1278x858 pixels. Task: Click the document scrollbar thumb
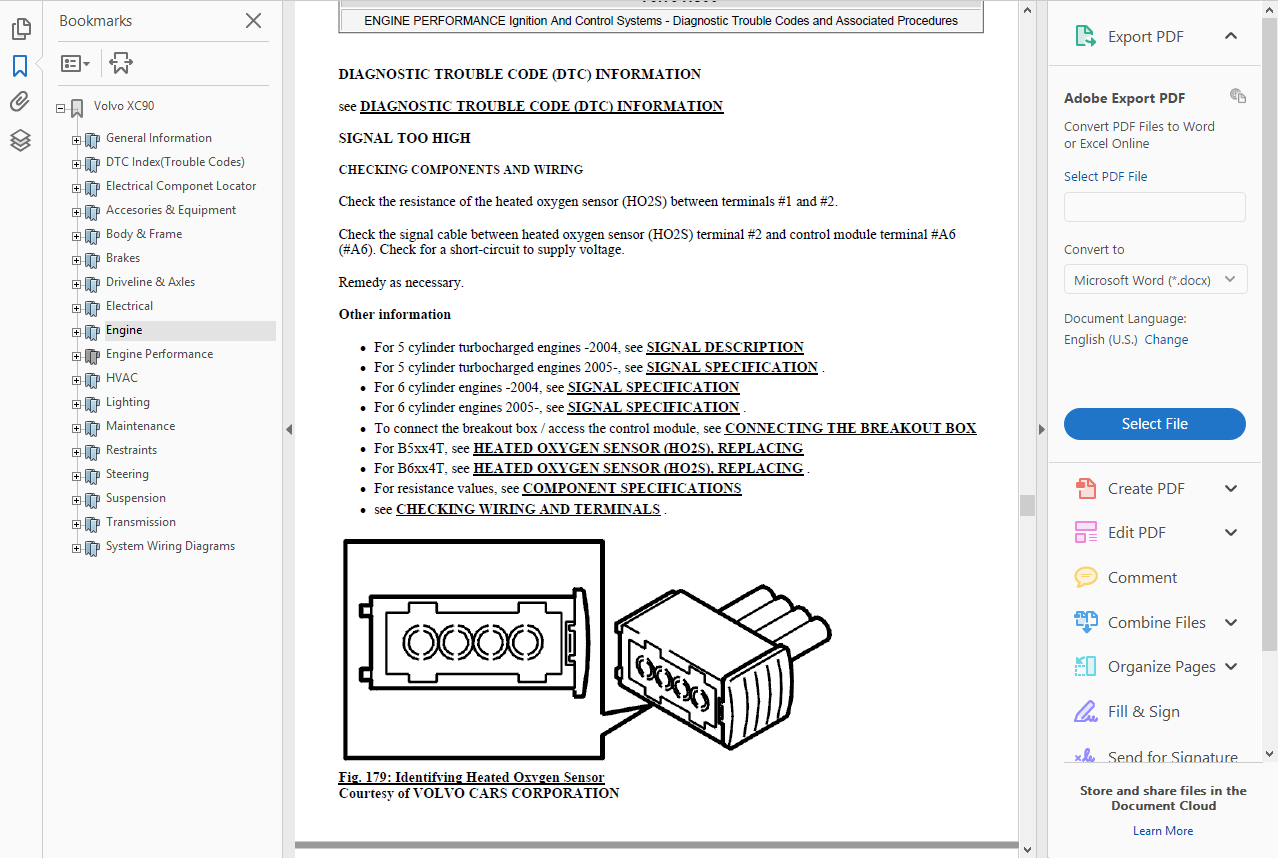click(x=1027, y=505)
